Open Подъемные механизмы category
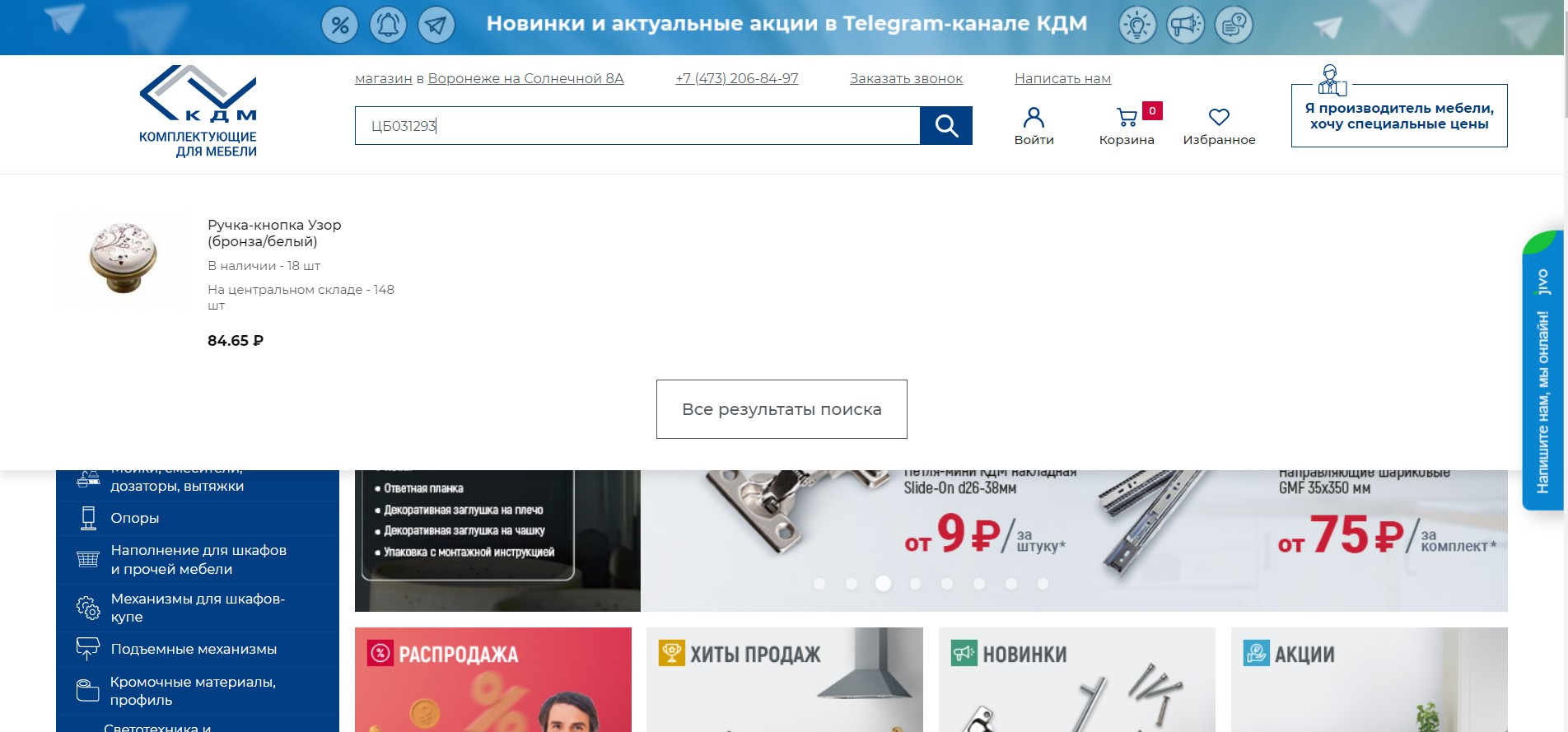 coord(194,649)
